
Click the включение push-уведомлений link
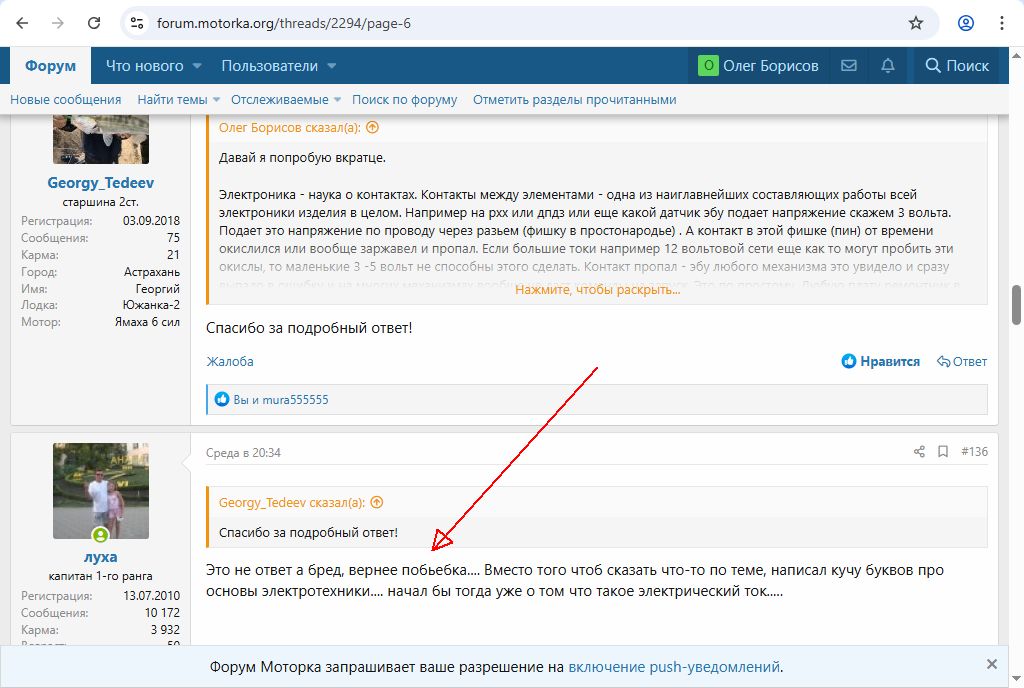click(x=674, y=667)
